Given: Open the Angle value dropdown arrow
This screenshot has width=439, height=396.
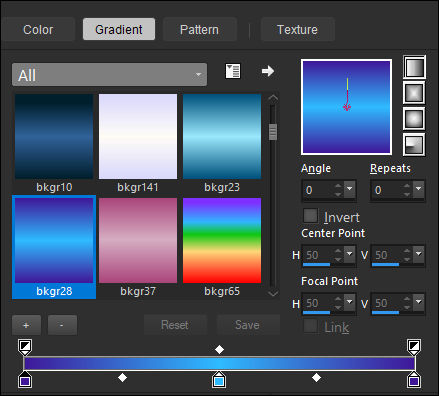Looking at the screenshot, I should click(x=349, y=190).
